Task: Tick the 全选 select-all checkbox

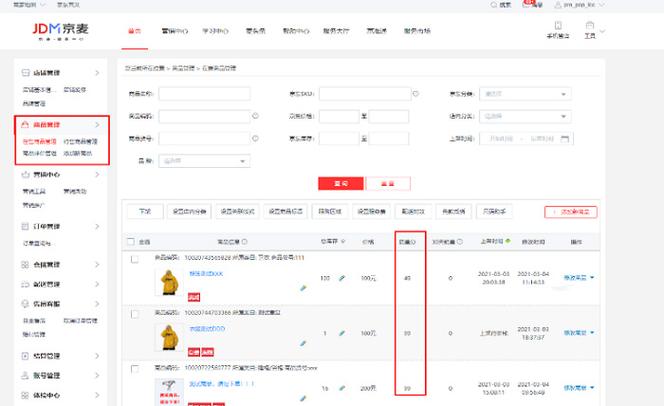Action: [131, 242]
